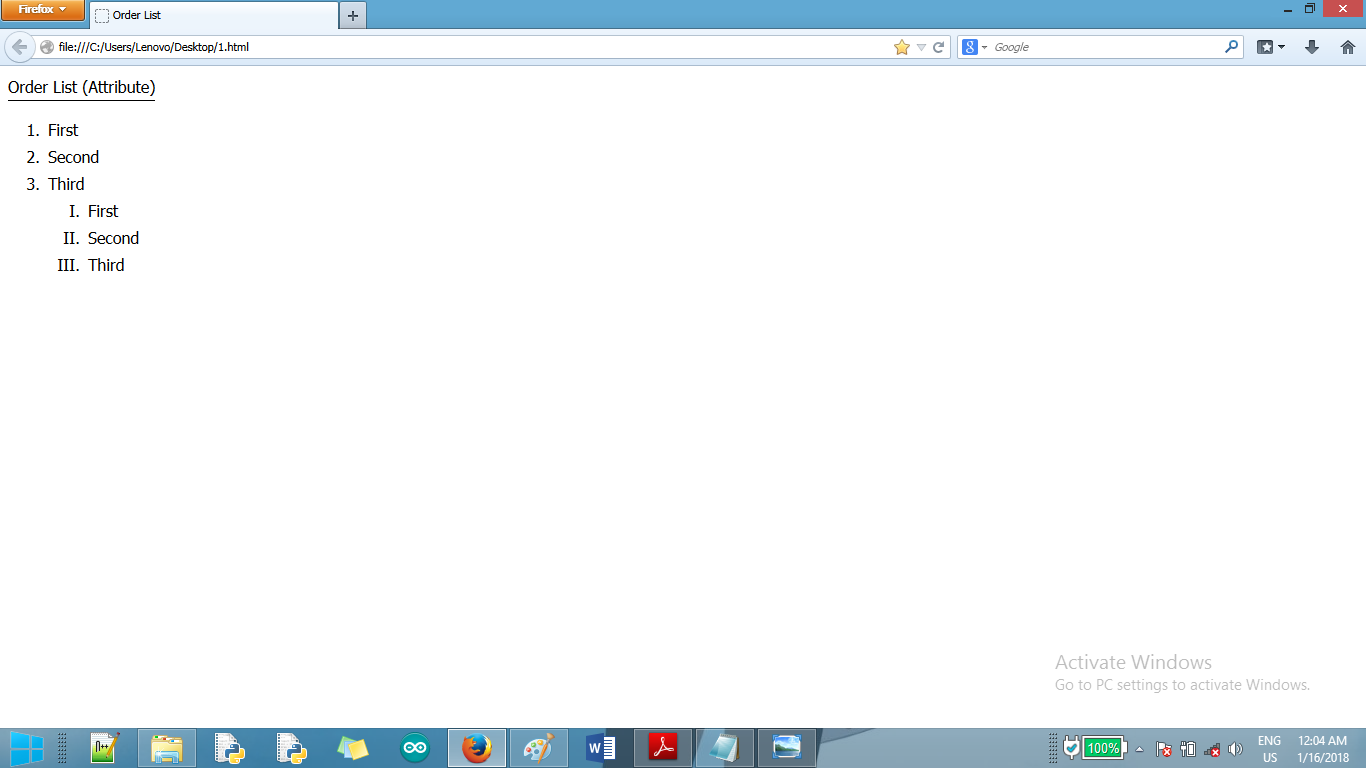Viewport: 1366px width, 768px height.
Task: Show hidden tray icons arrow
Action: [x=1139, y=749]
